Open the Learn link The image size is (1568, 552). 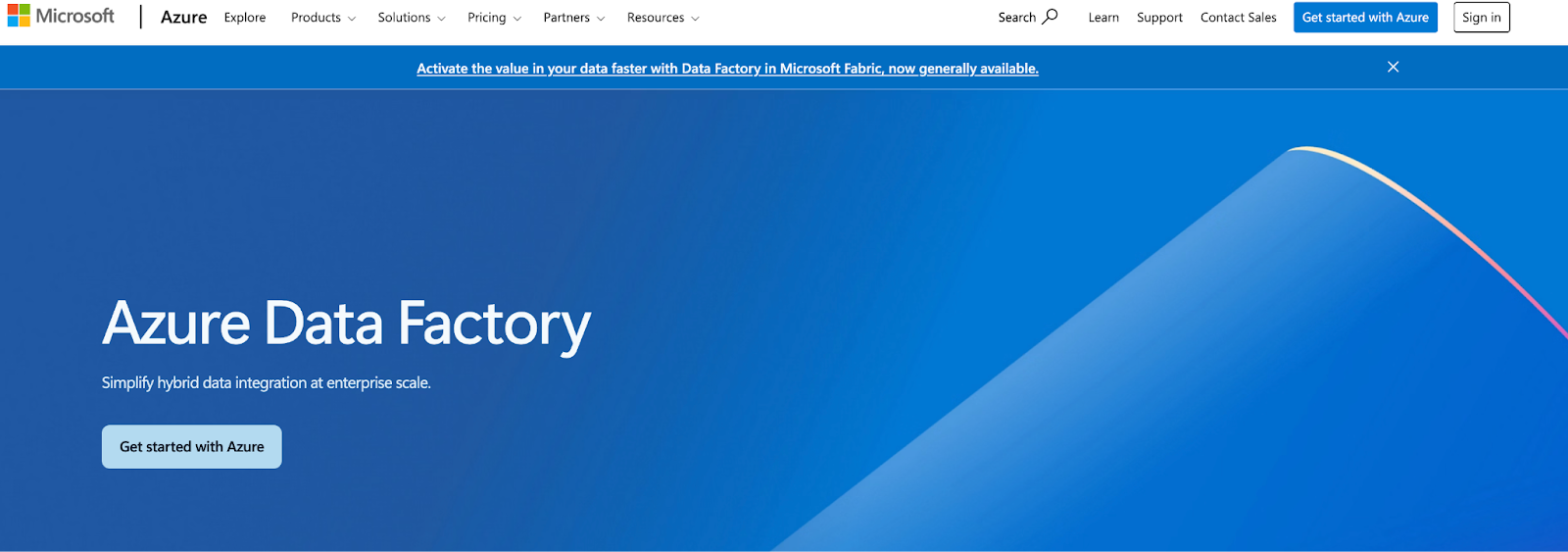(x=1103, y=18)
